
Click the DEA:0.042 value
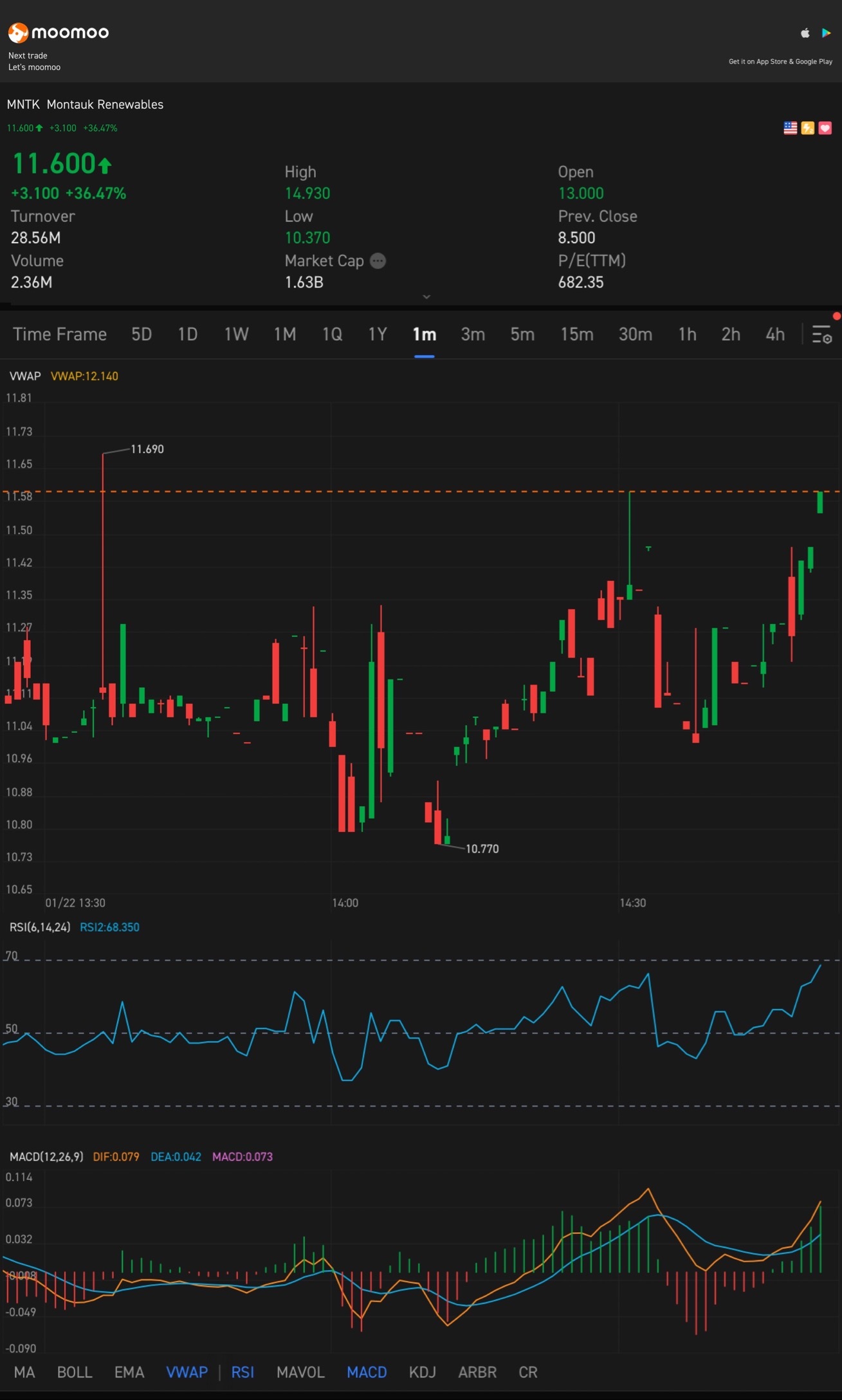coord(176,1157)
